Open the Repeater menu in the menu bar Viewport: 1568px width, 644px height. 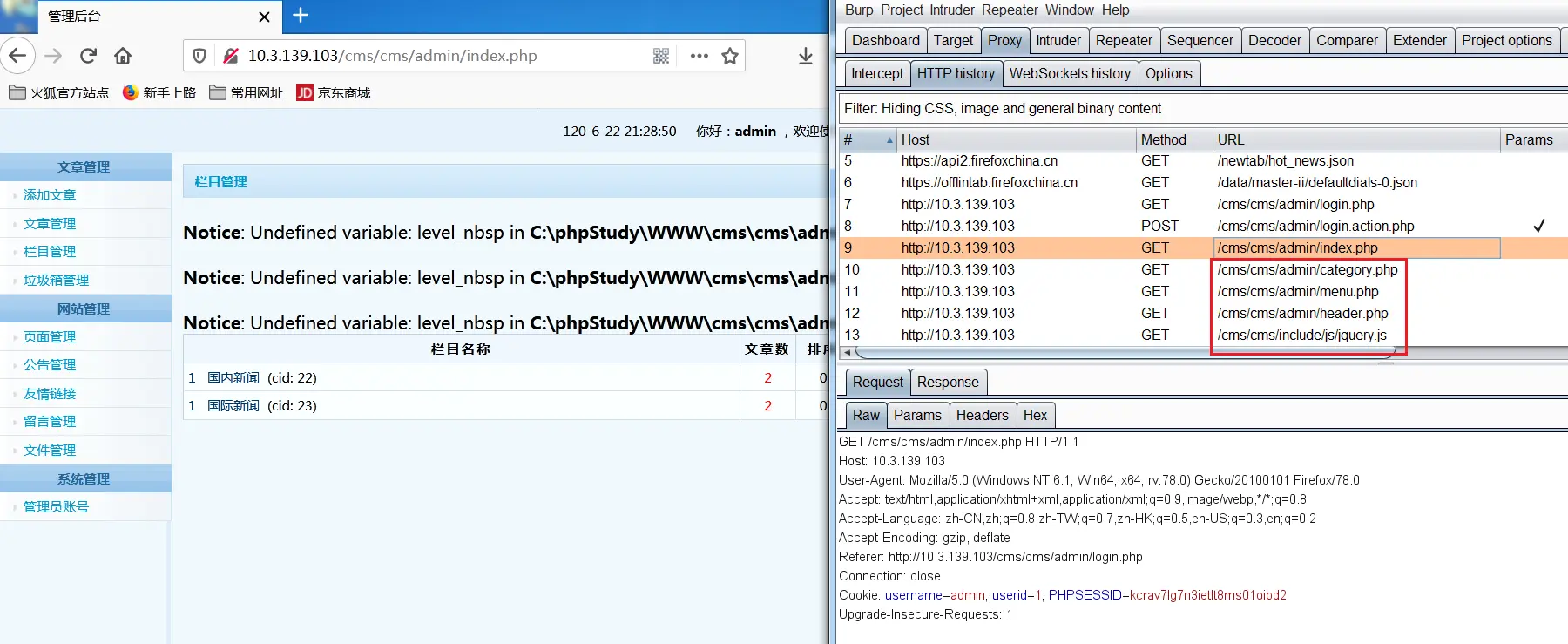[x=1010, y=10]
